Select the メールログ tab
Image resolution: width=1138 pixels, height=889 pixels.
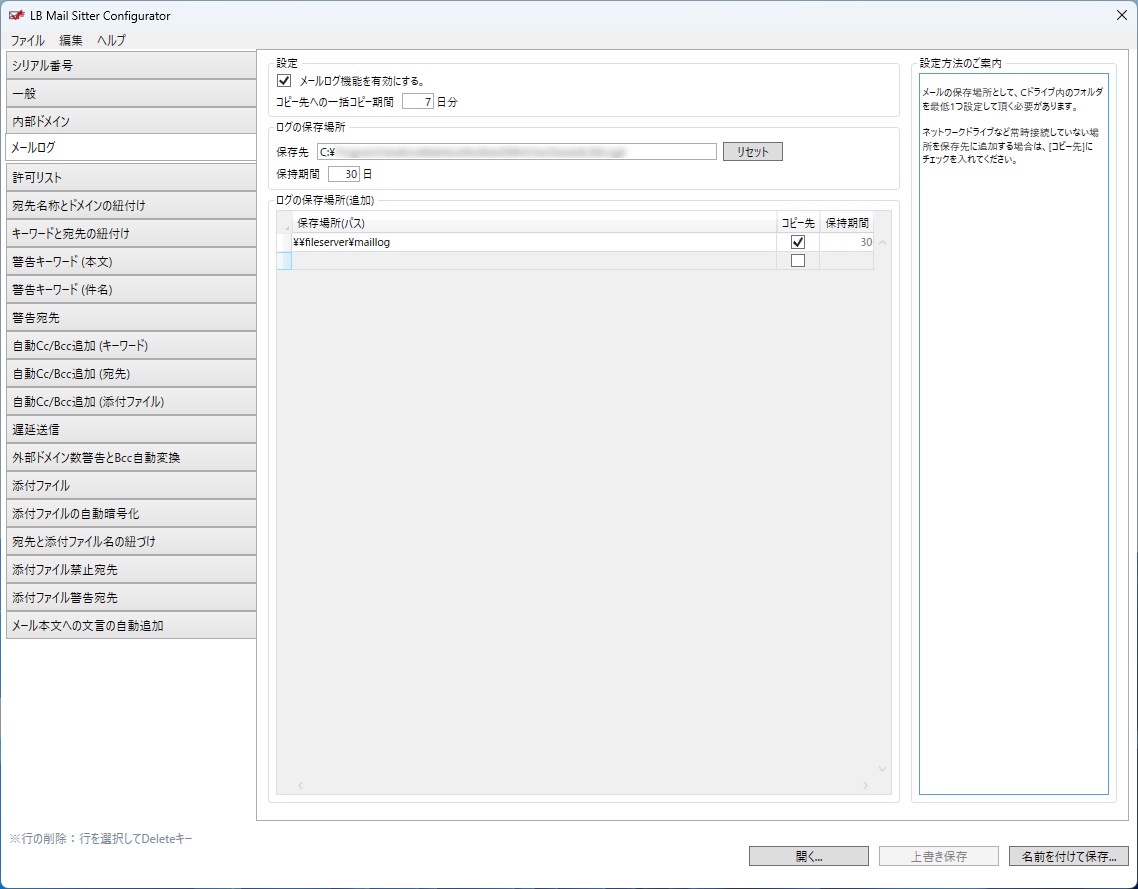[x=131, y=147]
